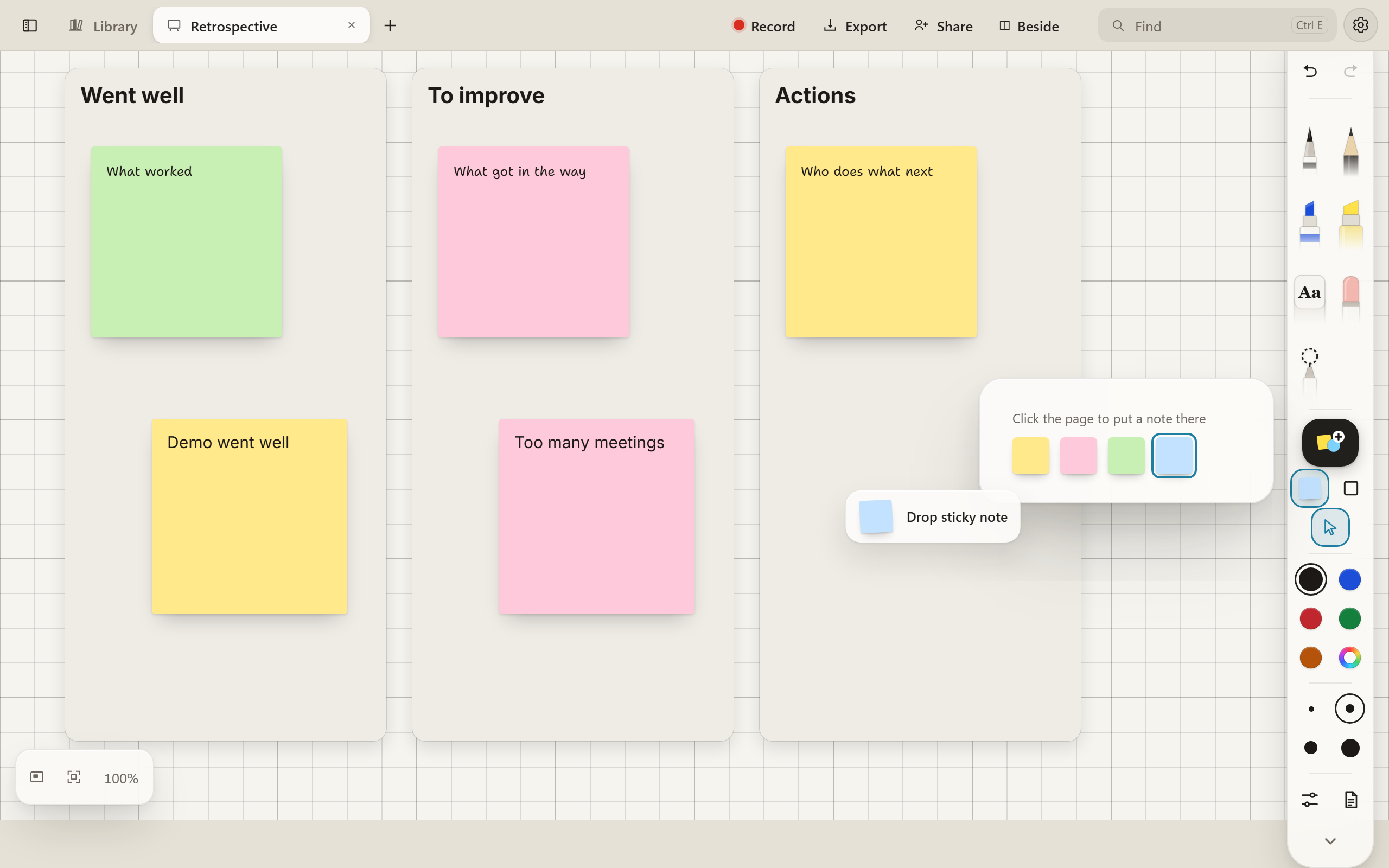Click the fit-to-screen zoom icon
Image resolution: width=1389 pixels, height=868 pixels.
73,777
